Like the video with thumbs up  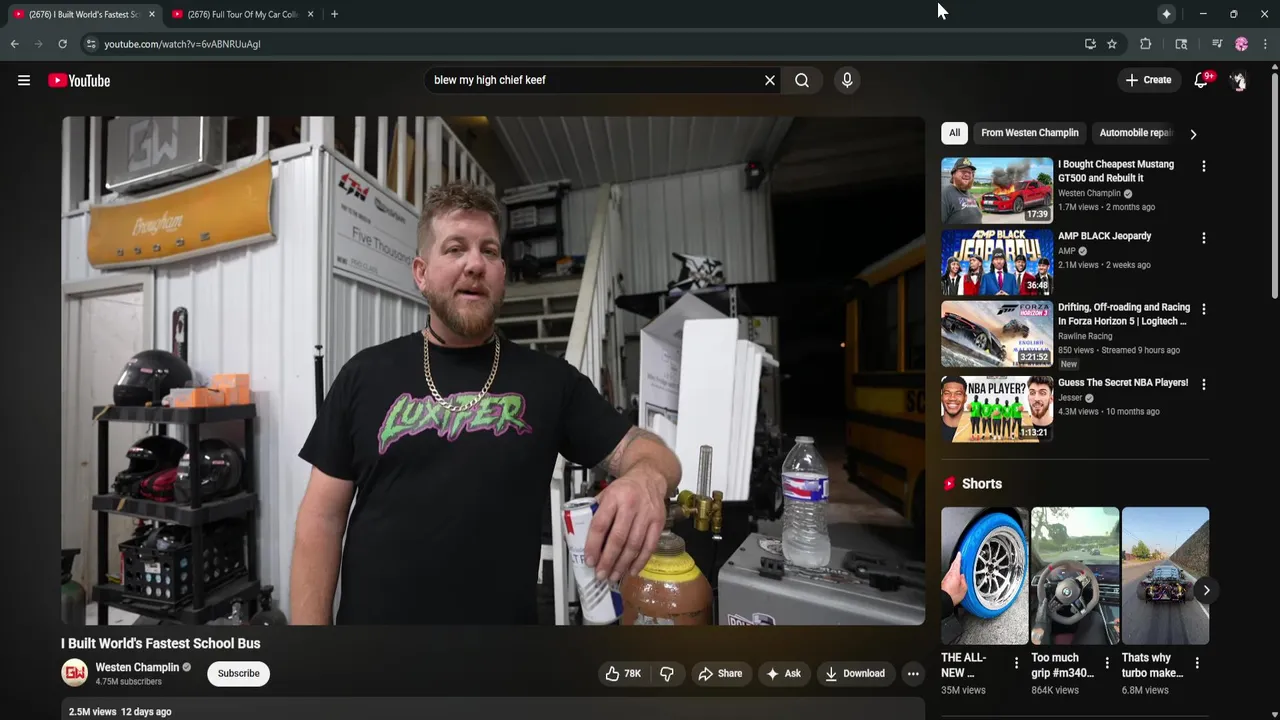pyautogui.click(x=622, y=674)
